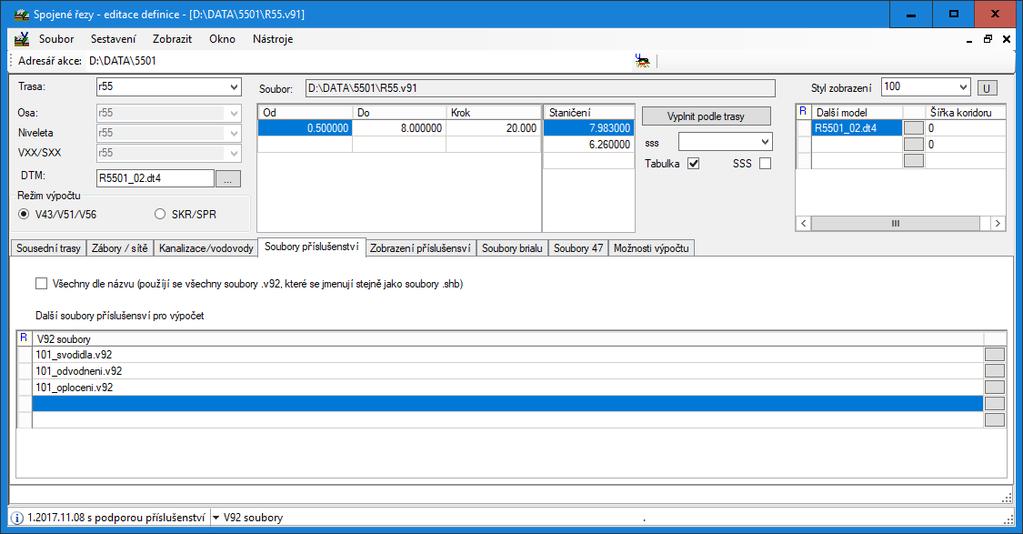Open the V92 soubory status bar dropdown

216,518
